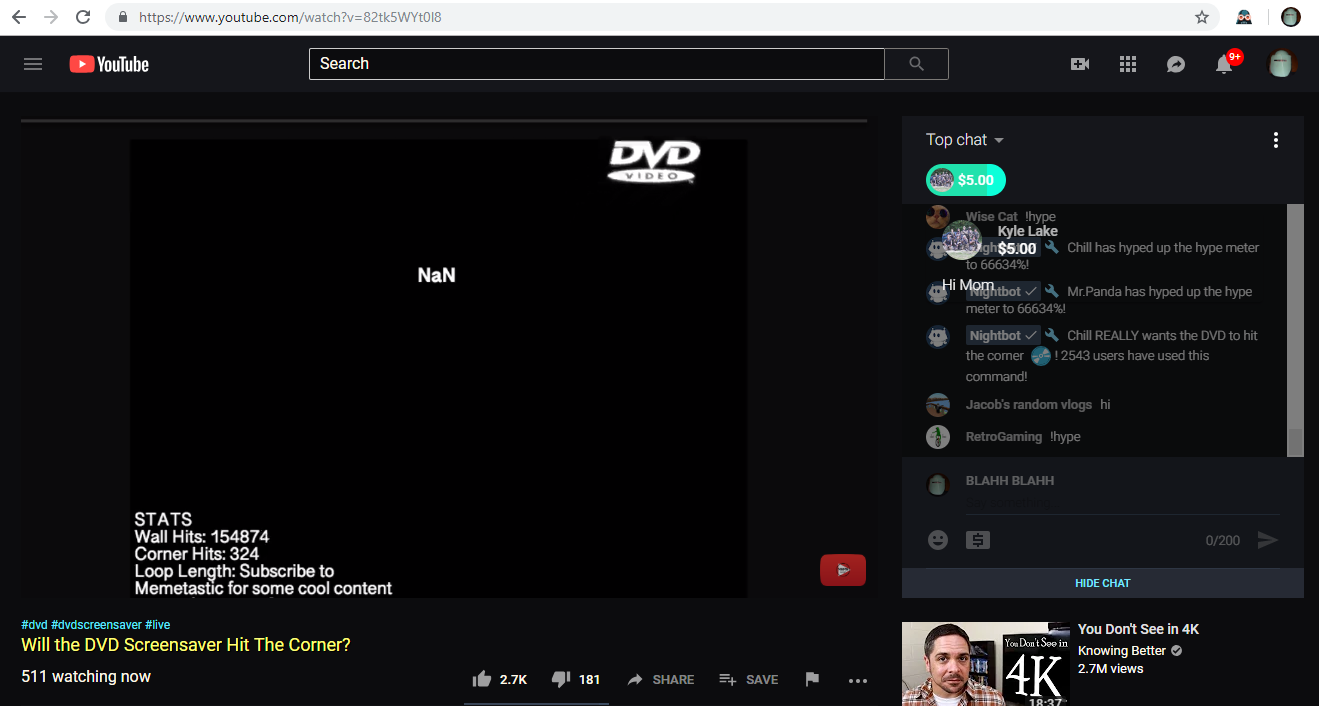
Task: Report video with flag icon
Action: (812, 679)
